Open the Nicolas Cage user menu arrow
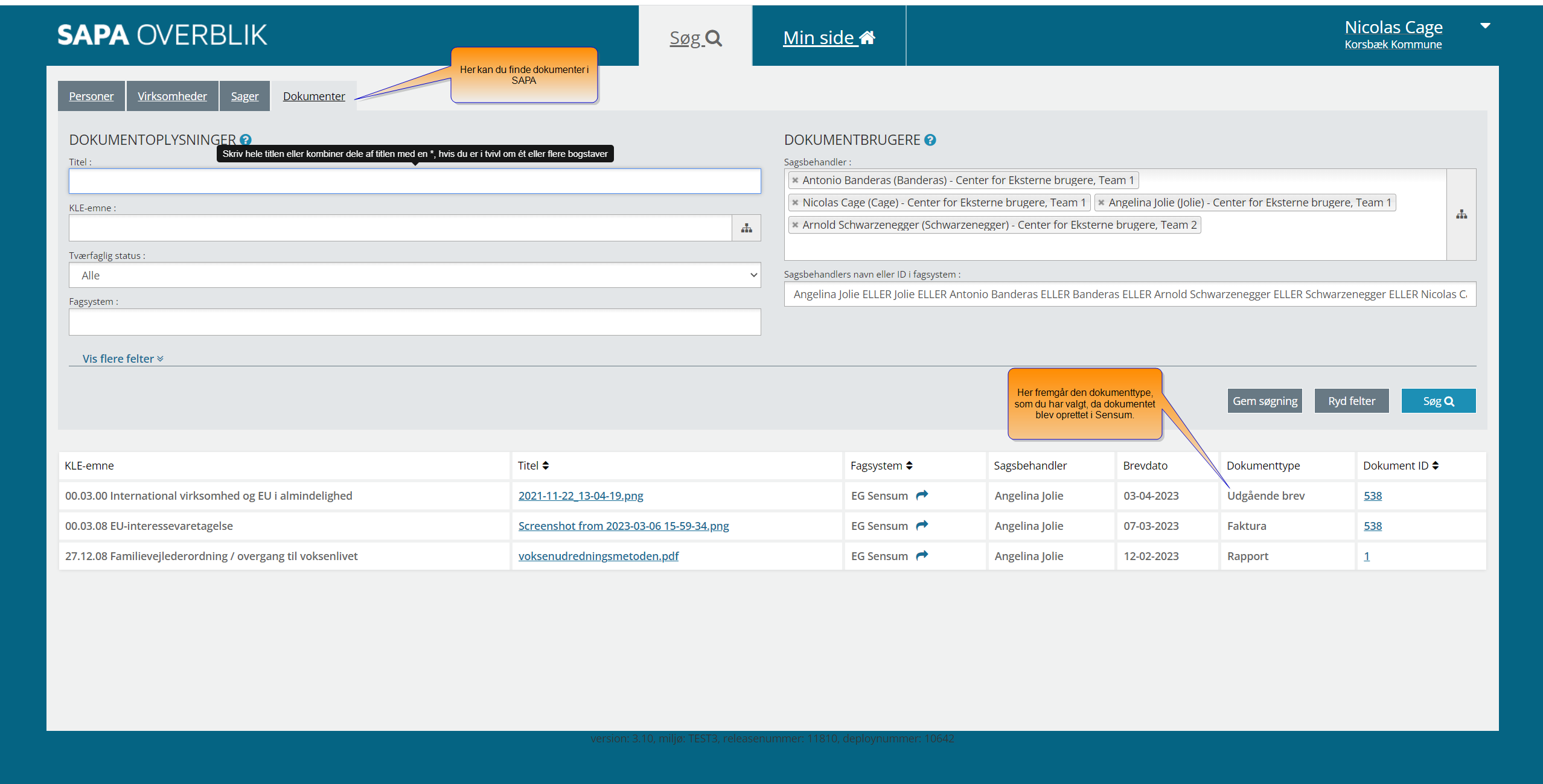The width and height of the screenshot is (1543, 784). tap(1485, 26)
